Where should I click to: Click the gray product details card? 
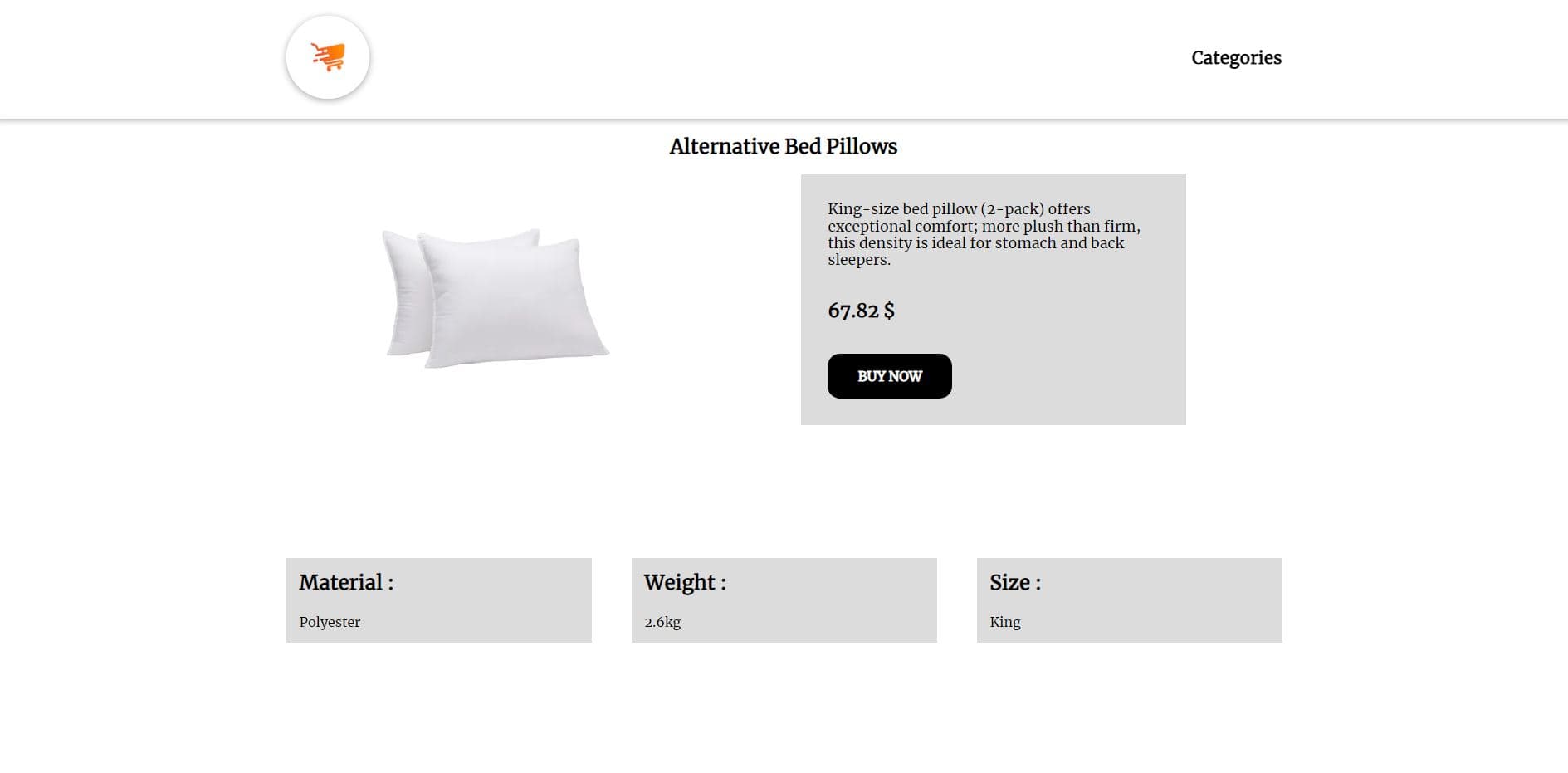click(992, 299)
